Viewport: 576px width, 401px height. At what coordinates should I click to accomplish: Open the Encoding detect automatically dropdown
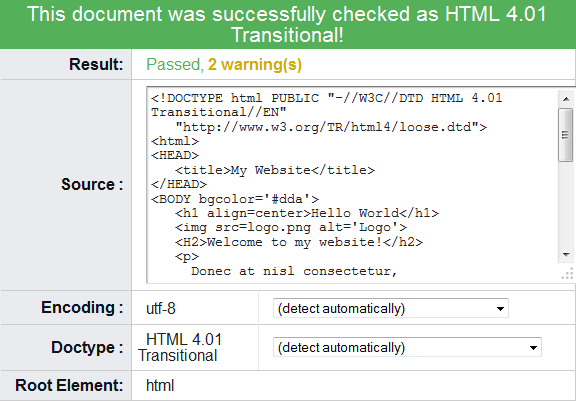[x=390, y=308]
